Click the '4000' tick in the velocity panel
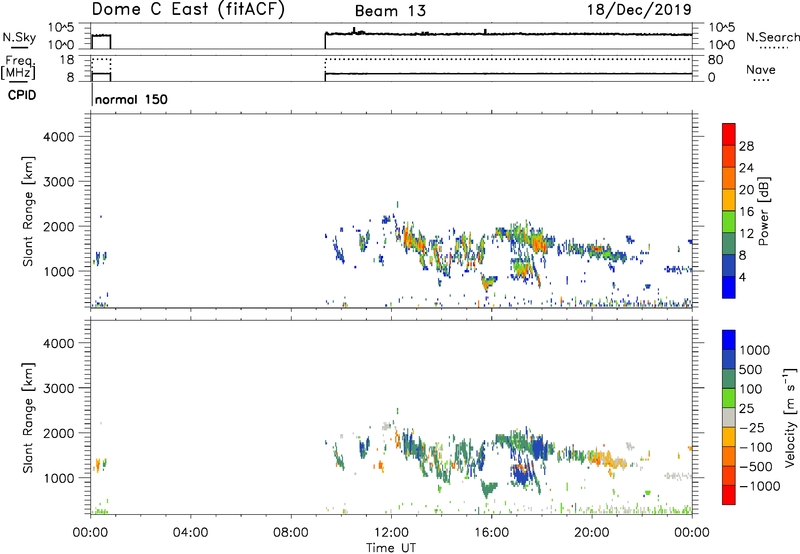The width and height of the screenshot is (800, 554). coord(58,343)
